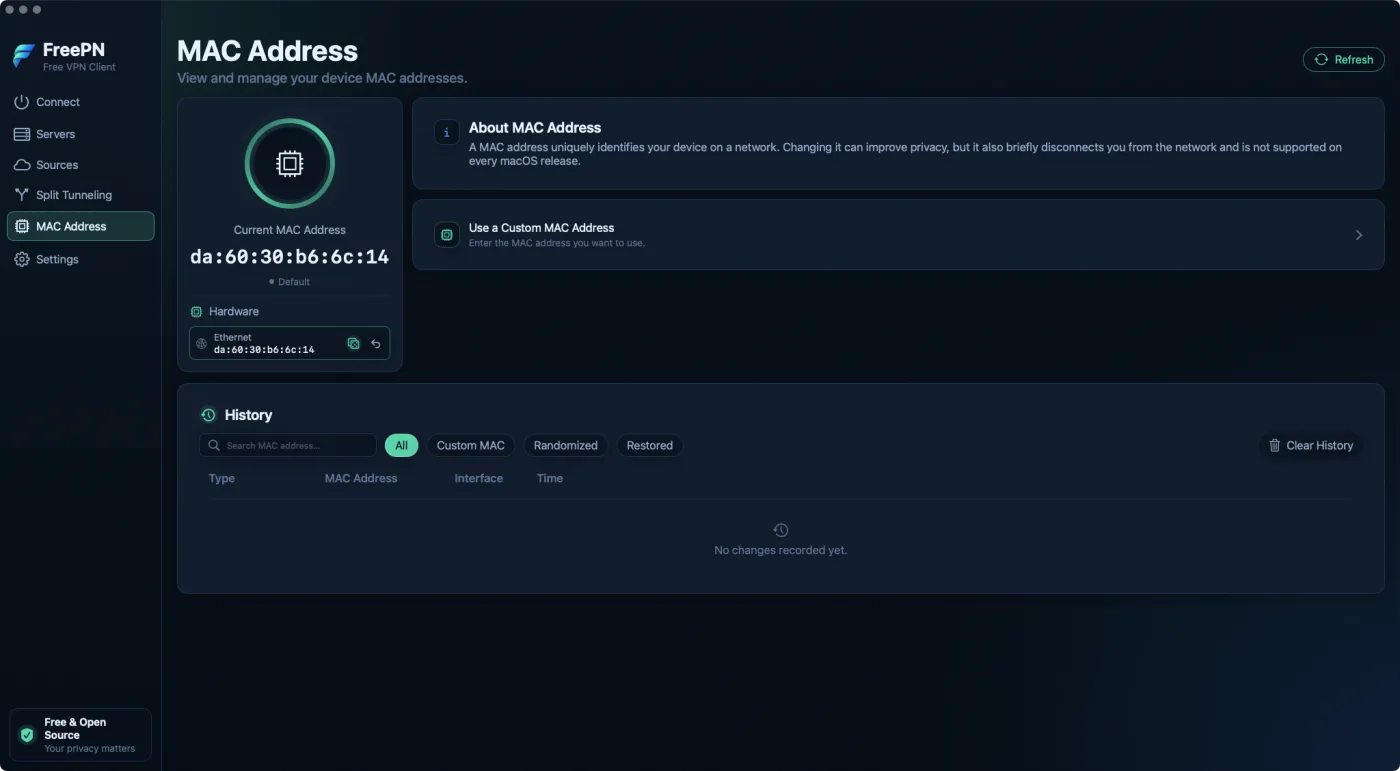Click the large chip icon above Current MAC Address
This screenshot has width=1400, height=771.
coord(290,163)
